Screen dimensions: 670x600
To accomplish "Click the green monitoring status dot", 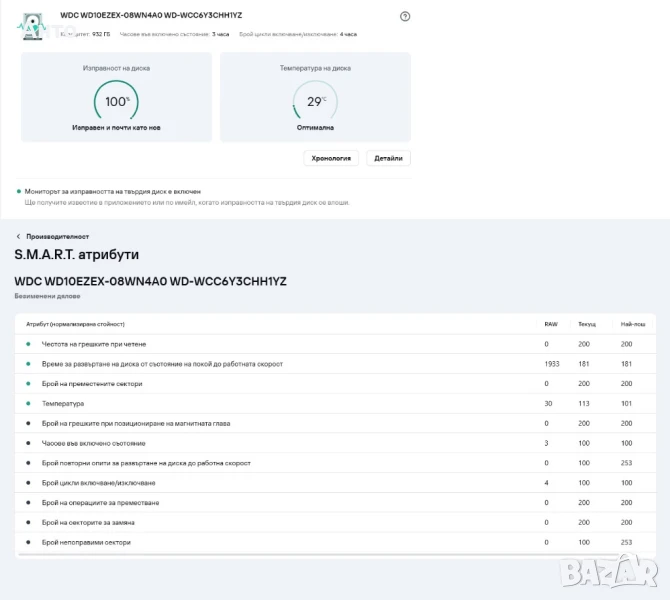I will tap(19, 191).
